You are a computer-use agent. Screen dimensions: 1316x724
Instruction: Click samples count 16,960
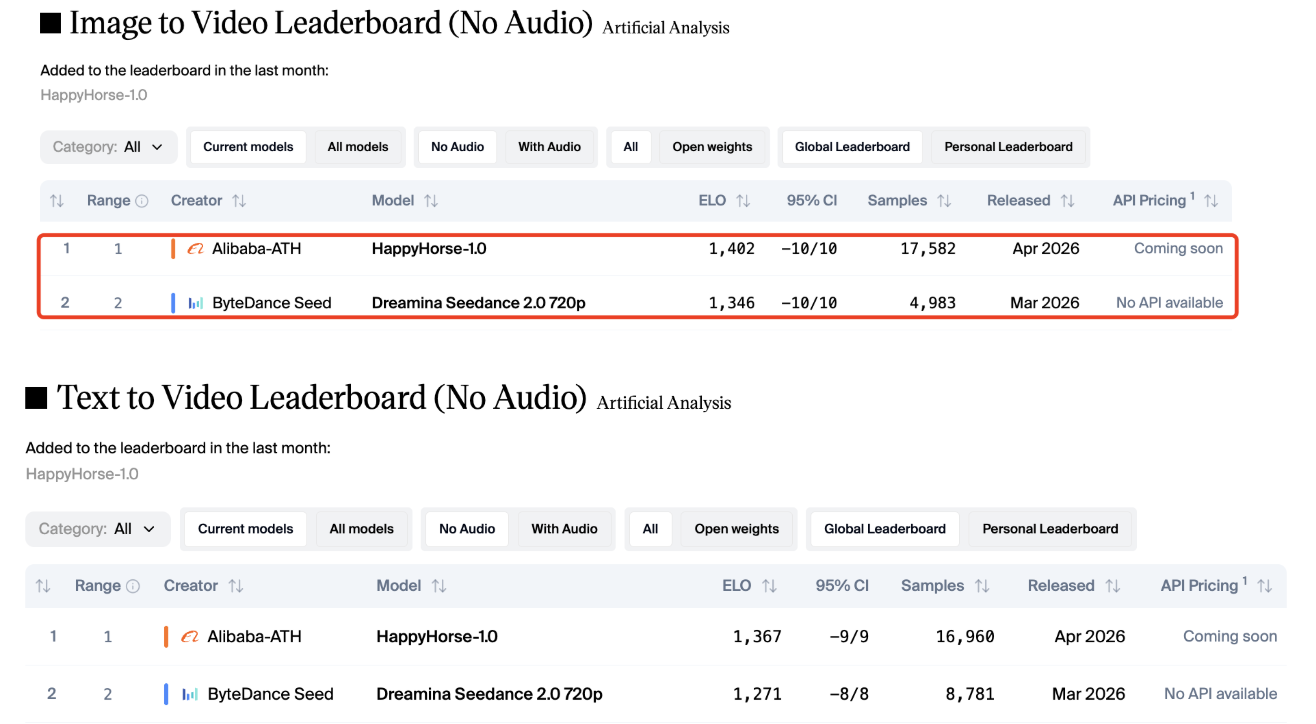tap(965, 637)
